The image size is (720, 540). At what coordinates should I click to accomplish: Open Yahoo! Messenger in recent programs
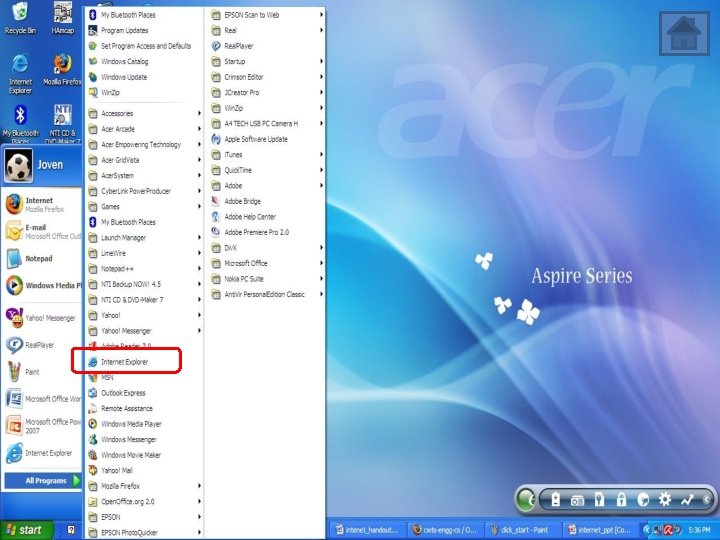click(42, 318)
